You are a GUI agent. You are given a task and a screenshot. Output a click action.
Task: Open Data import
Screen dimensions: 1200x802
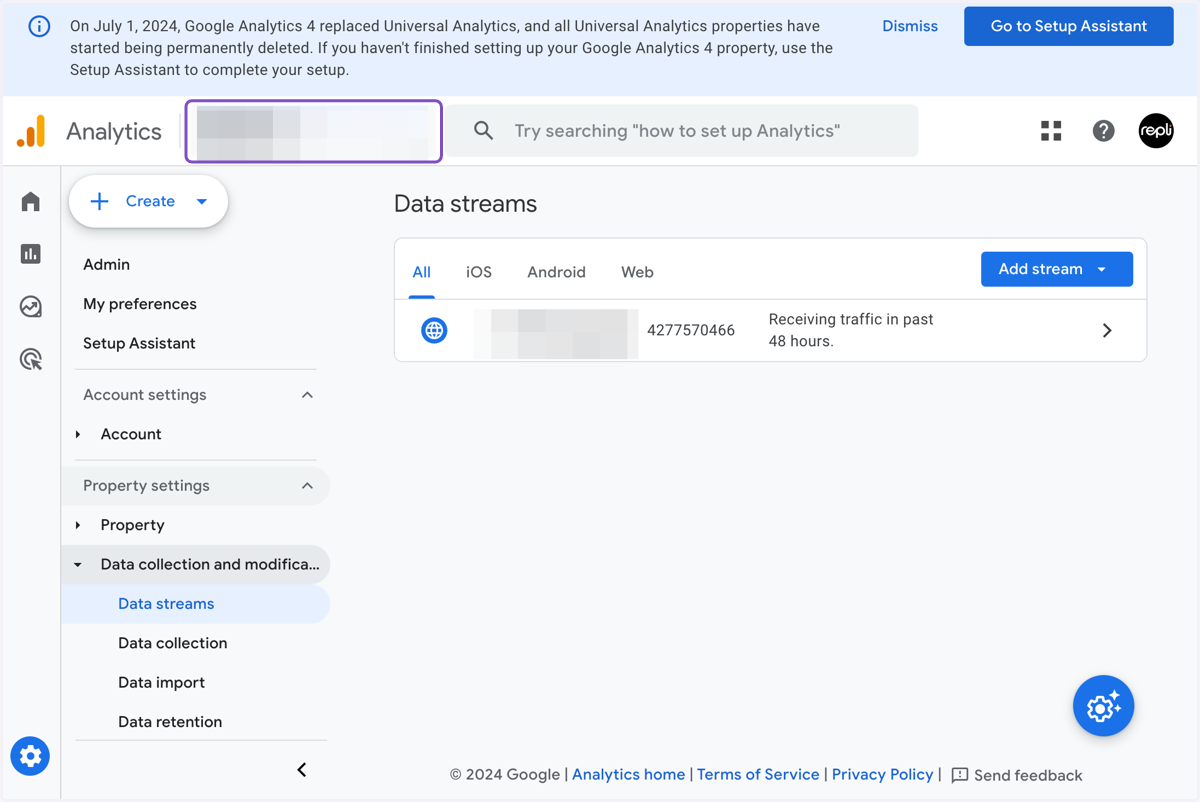161,682
